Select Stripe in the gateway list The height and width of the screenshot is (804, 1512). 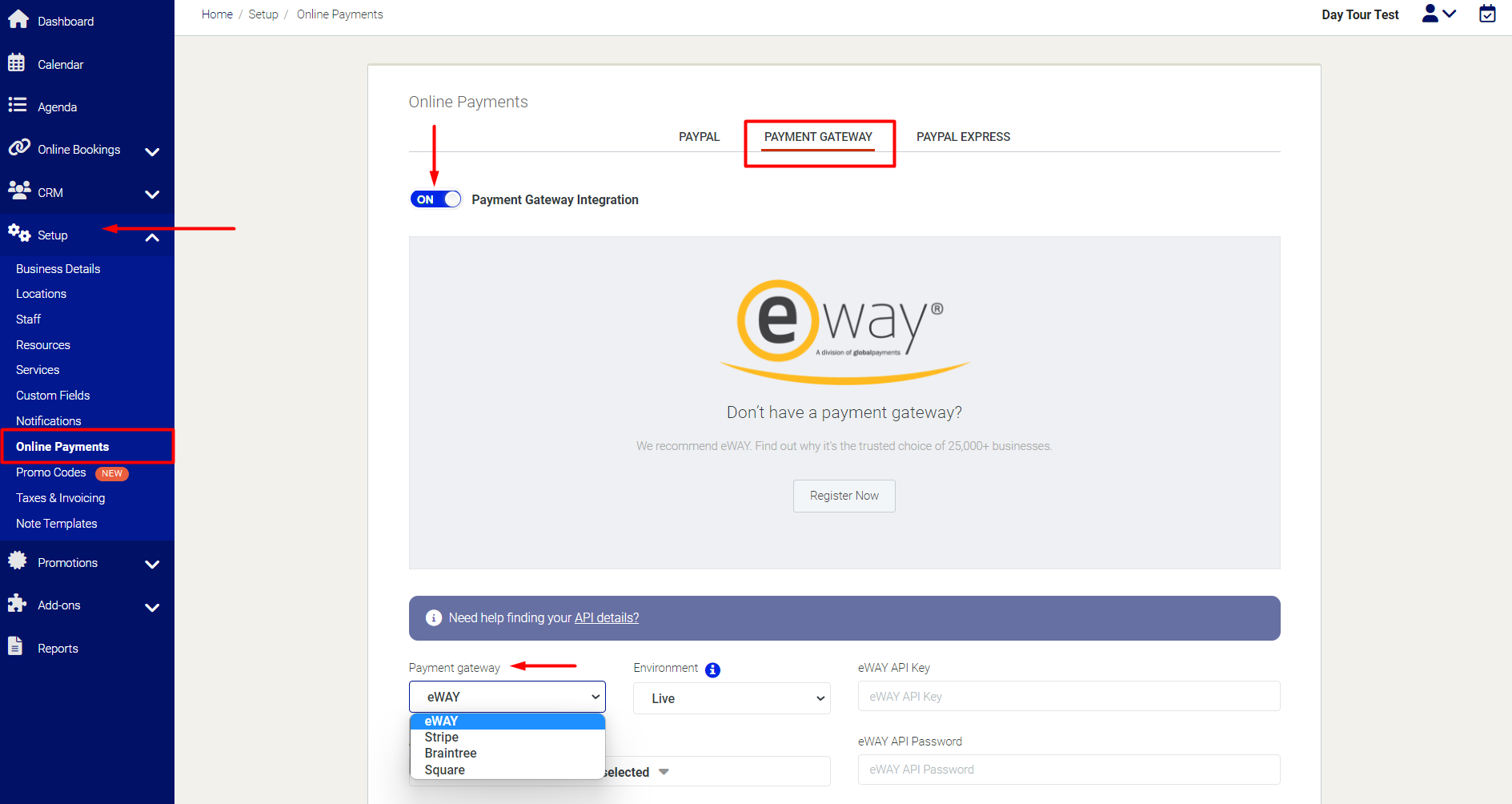tap(507, 738)
